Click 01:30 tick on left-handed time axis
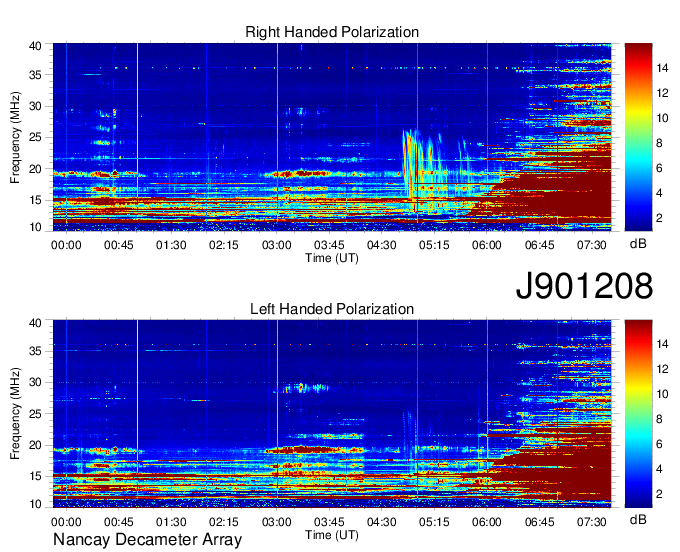 171,522
